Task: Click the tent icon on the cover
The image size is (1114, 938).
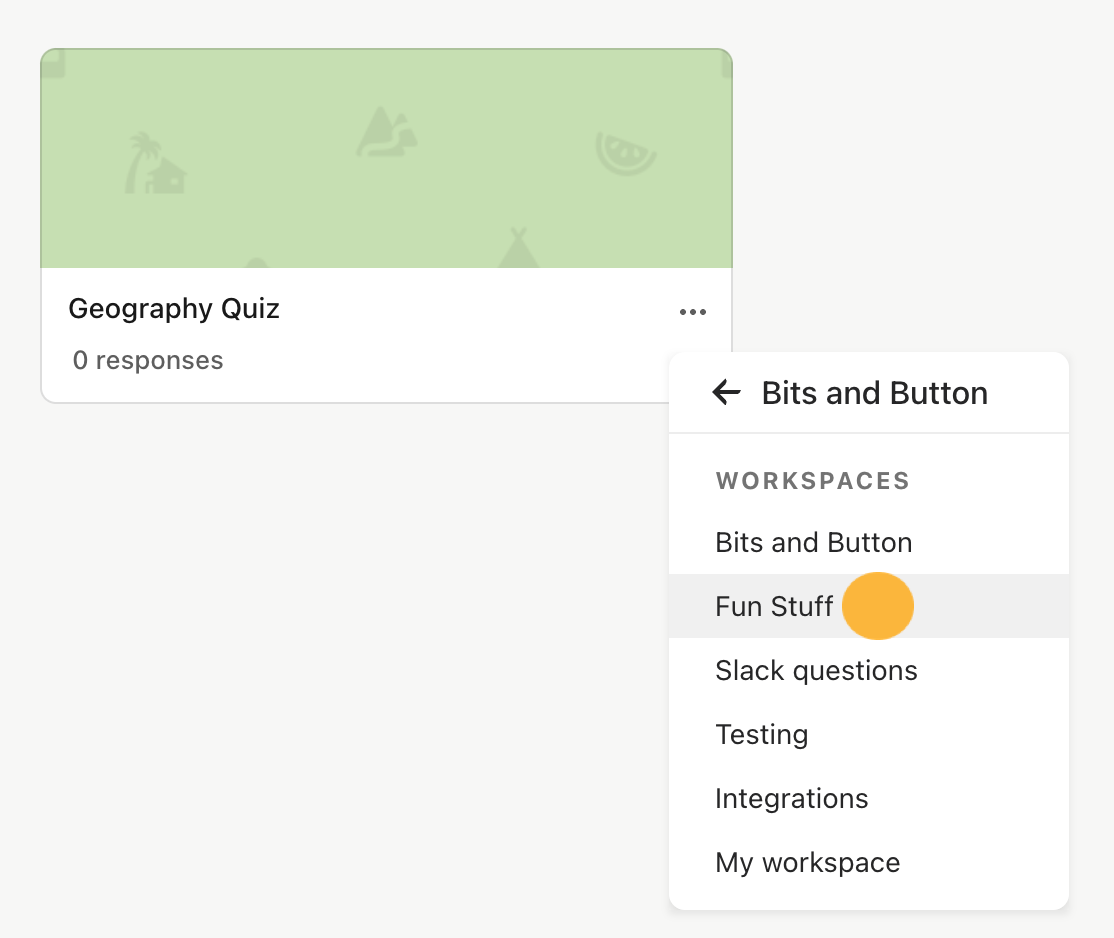Action: click(519, 247)
